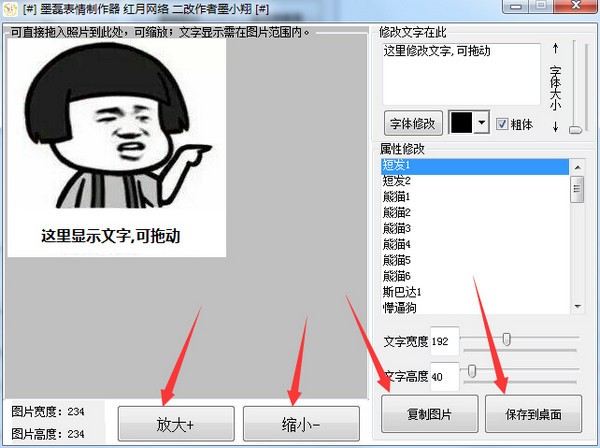
Task: Click list scrollbar down arrow
Action: pos(577,306)
